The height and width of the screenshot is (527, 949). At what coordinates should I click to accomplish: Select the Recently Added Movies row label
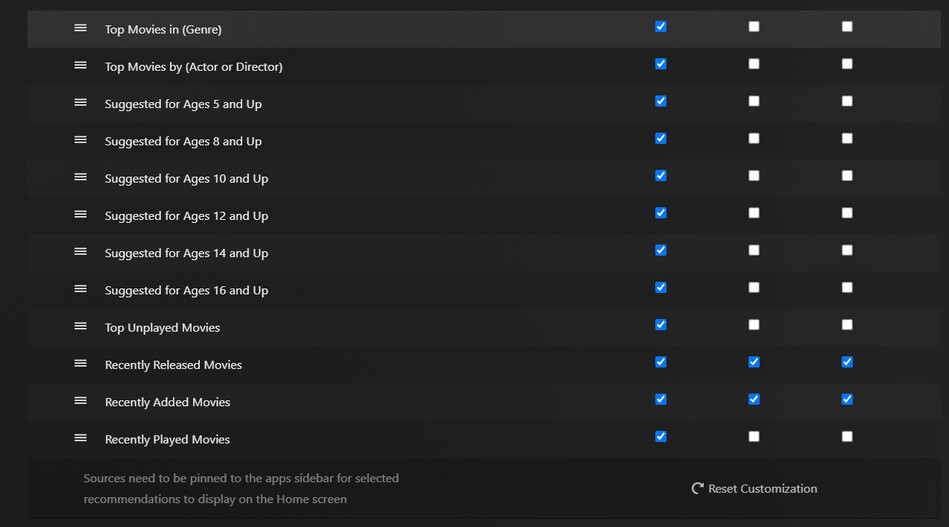[x=167, y=402]
